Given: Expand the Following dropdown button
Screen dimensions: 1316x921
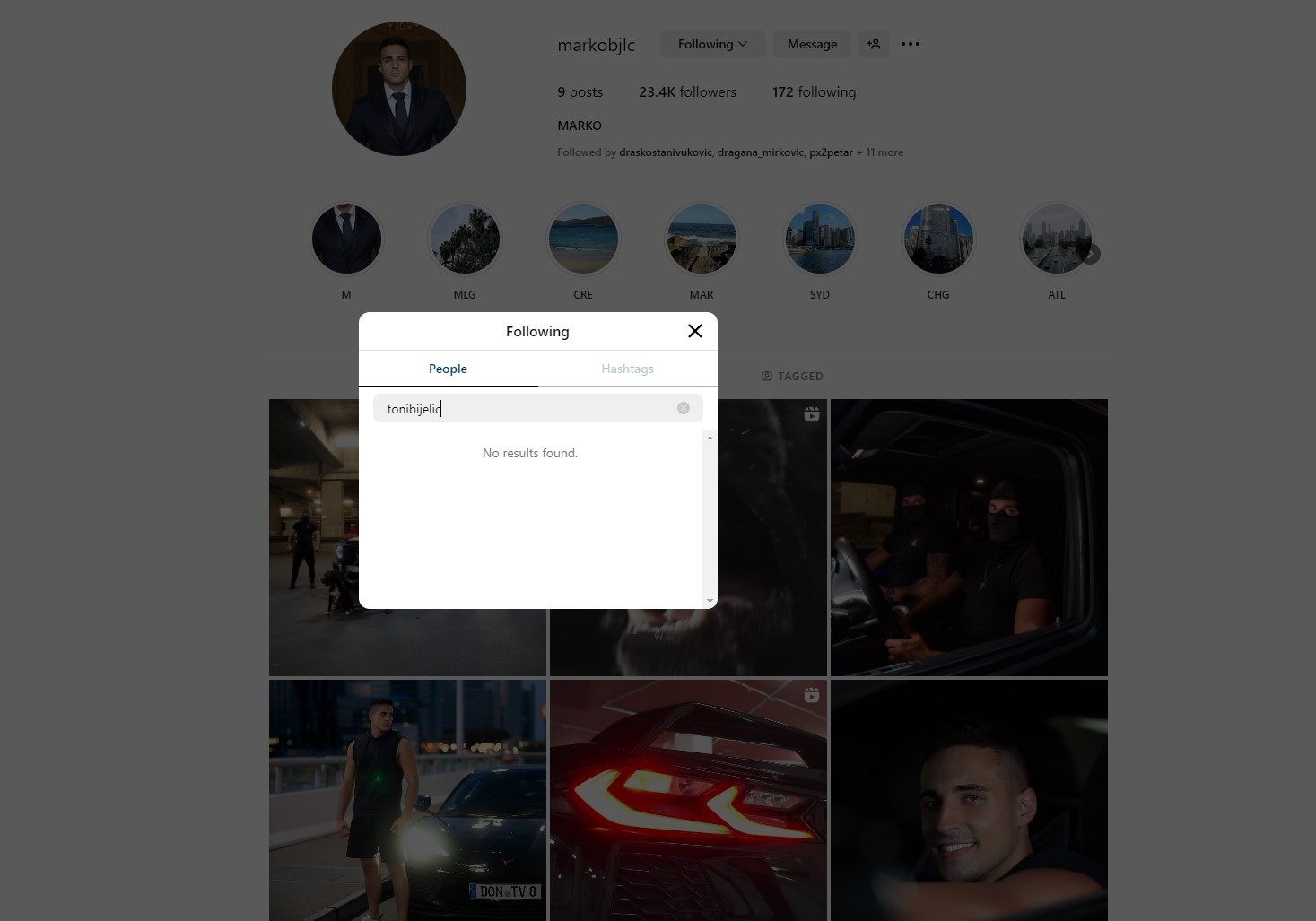Looking at the screenshot, I should pyautogui.click(x=712, y=44).
